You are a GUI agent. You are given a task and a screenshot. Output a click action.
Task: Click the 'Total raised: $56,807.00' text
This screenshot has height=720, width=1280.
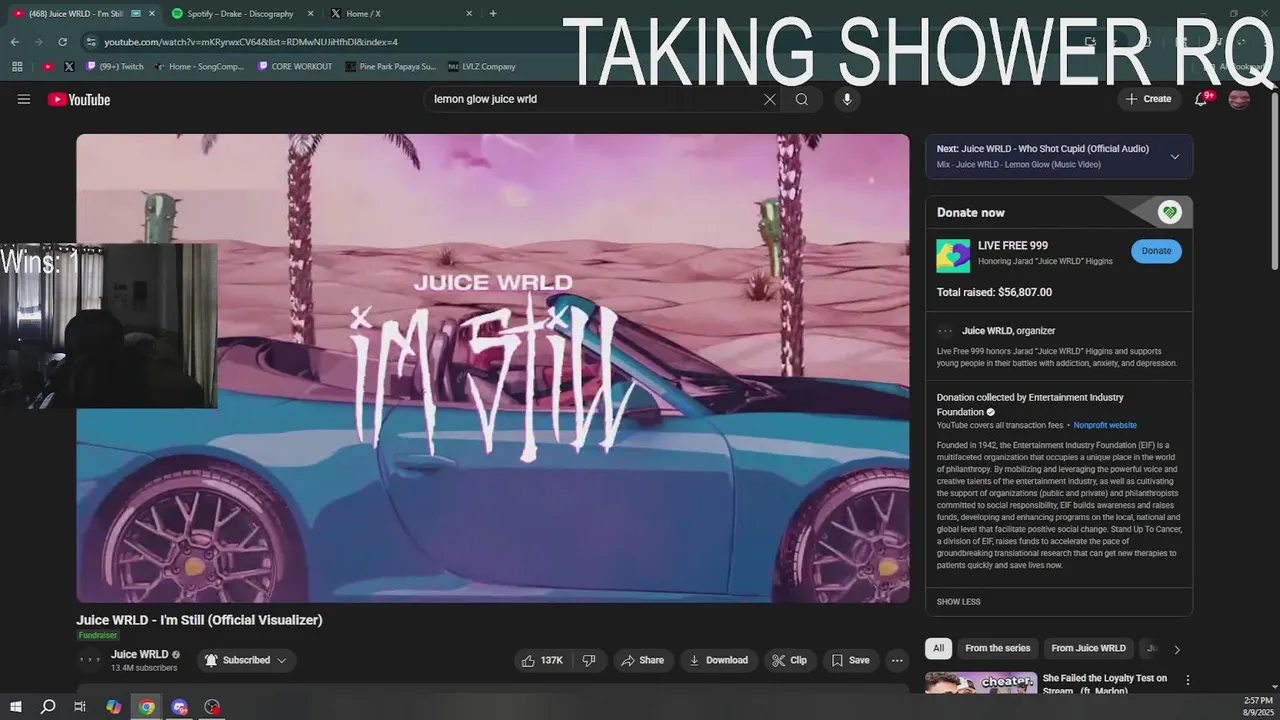click(994, 292)
